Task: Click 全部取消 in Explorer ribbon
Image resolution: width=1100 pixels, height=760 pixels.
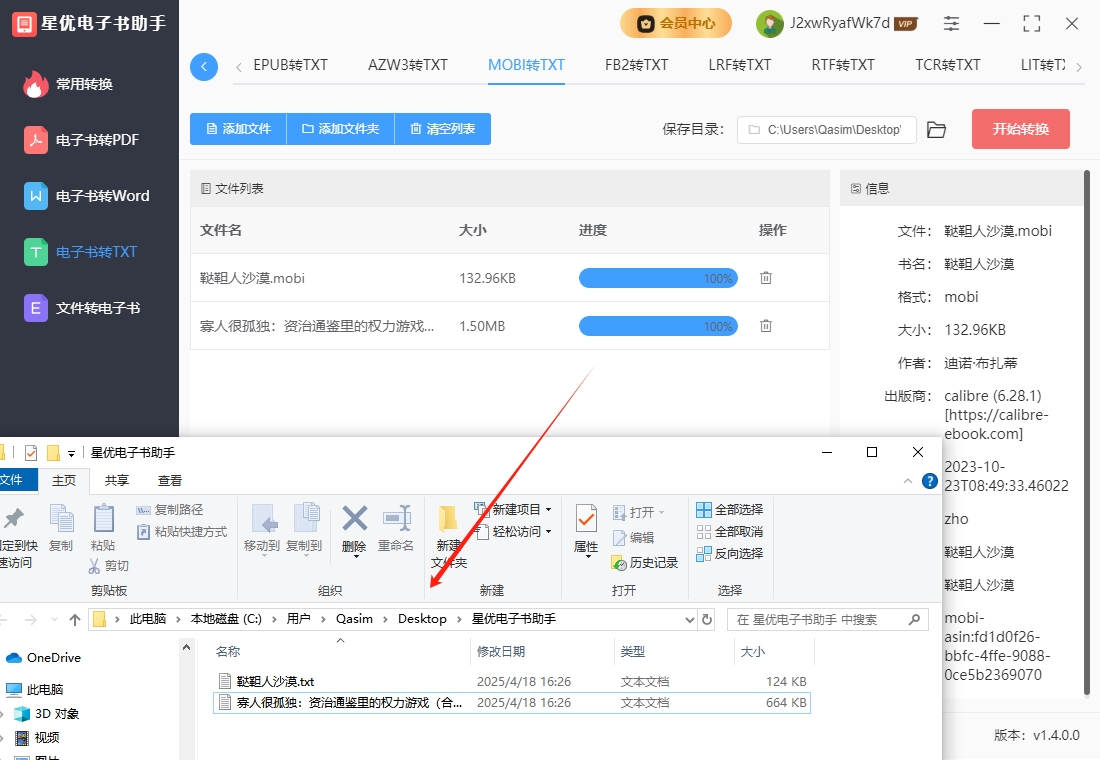Action: pyautogui.click(x=730, y=532)
